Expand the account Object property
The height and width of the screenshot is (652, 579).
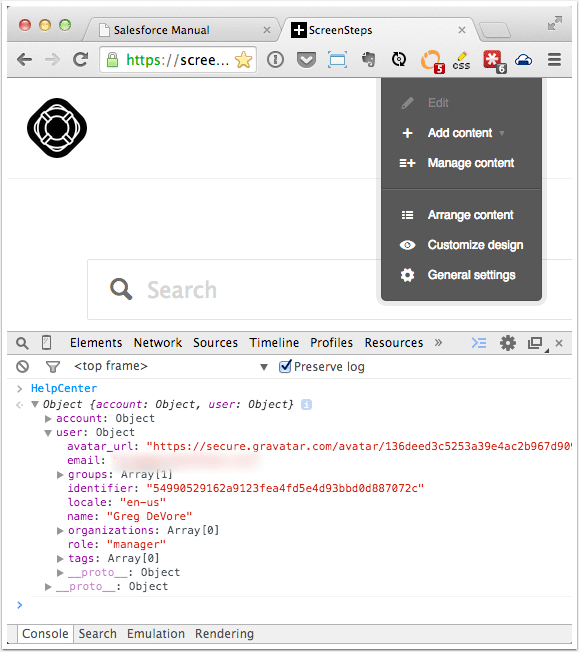click(48, 418)
